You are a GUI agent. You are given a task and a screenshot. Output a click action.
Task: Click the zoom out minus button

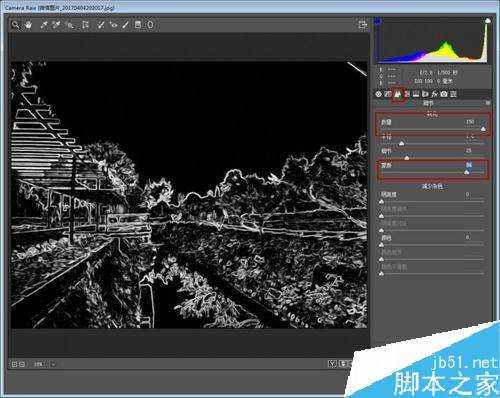pos(15,364)
